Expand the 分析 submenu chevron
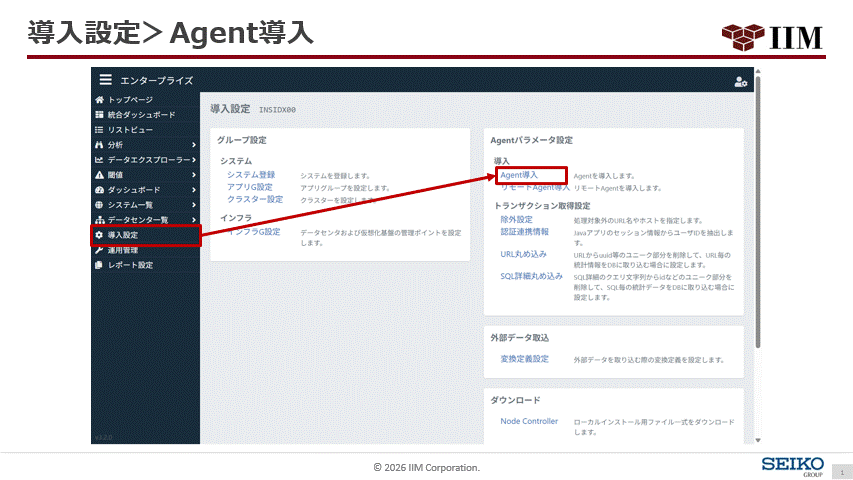The height and width of the screenshot is (480, 853). [194, 145]
